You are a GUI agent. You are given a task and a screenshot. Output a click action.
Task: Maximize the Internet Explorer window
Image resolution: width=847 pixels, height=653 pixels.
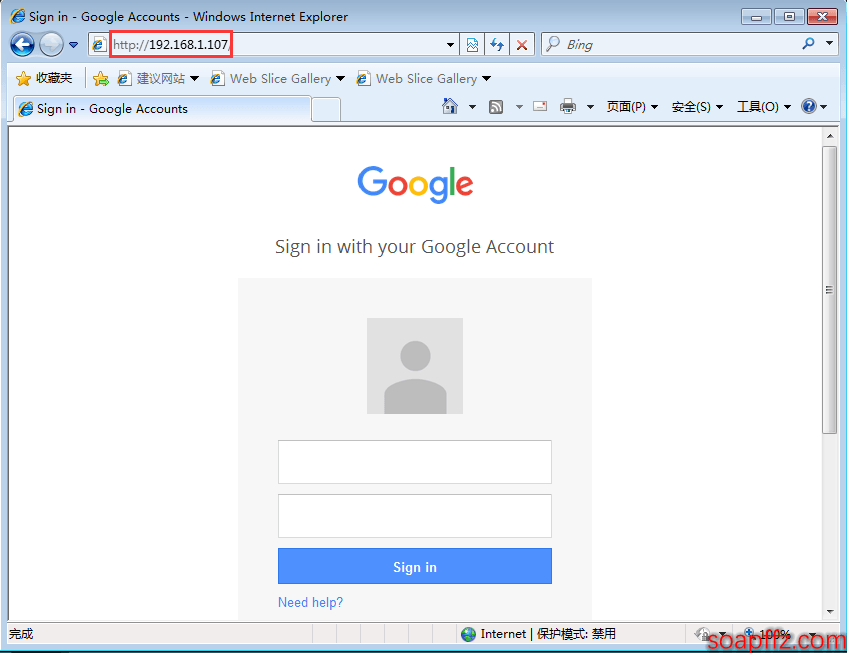click(789, 17)
